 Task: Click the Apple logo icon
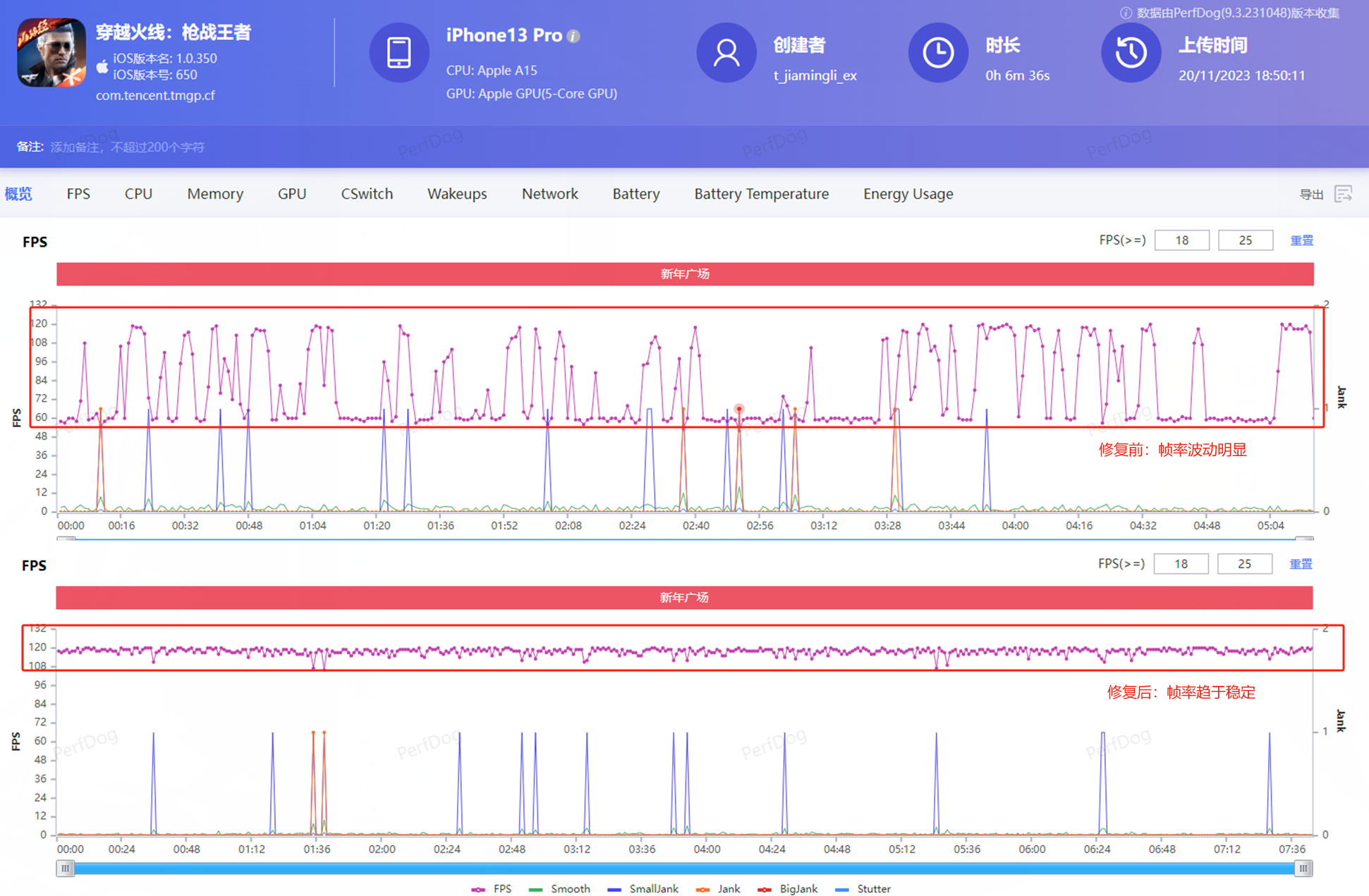pyautogui.click(x=102, y=66)
